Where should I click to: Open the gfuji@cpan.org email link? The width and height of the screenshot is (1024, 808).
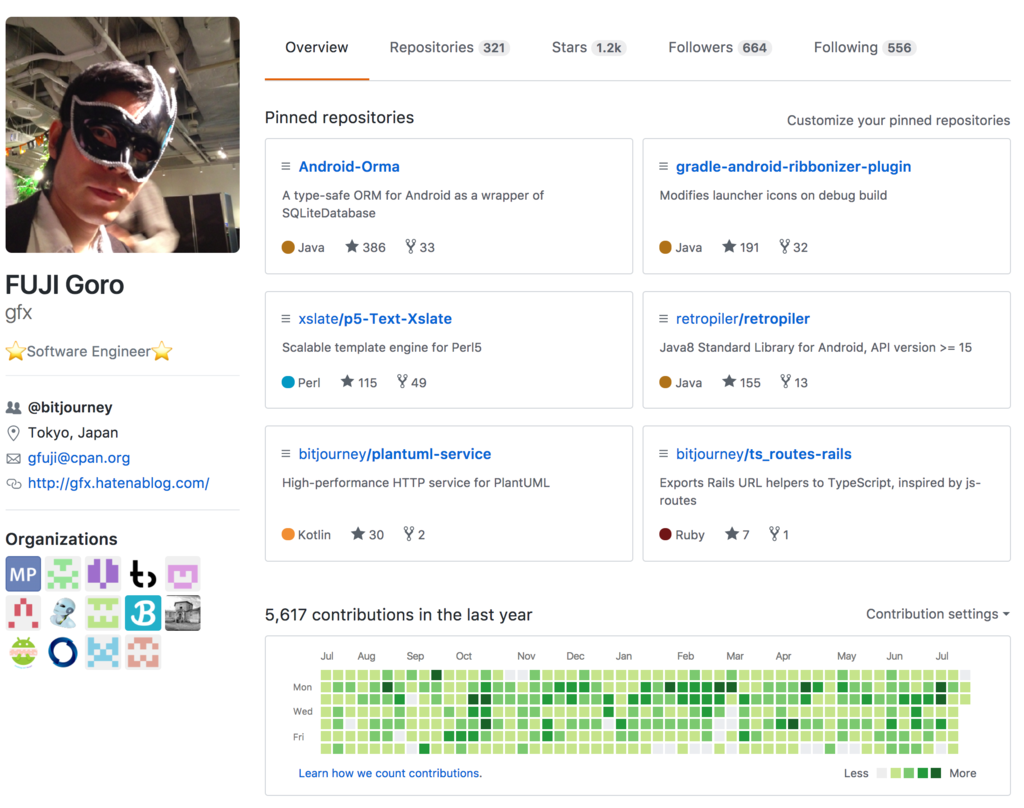point(78,458)
